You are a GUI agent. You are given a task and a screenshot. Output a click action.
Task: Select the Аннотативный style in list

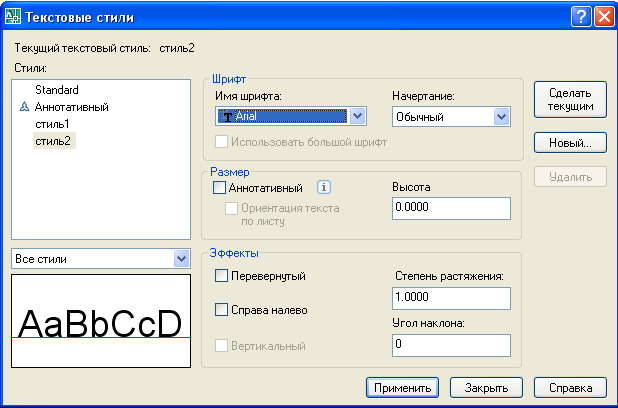(x=72, y=107)
